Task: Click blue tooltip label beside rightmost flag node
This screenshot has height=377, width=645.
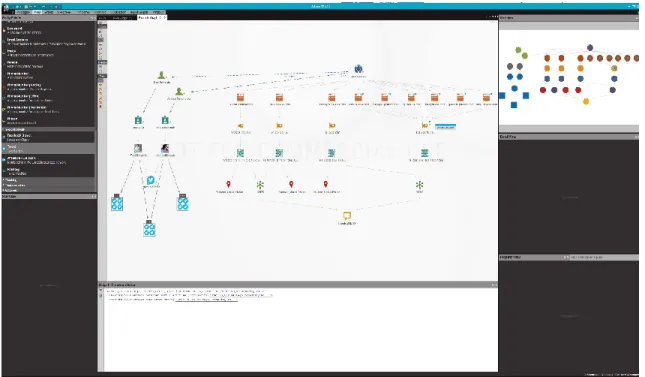Action: click(445, 127)
